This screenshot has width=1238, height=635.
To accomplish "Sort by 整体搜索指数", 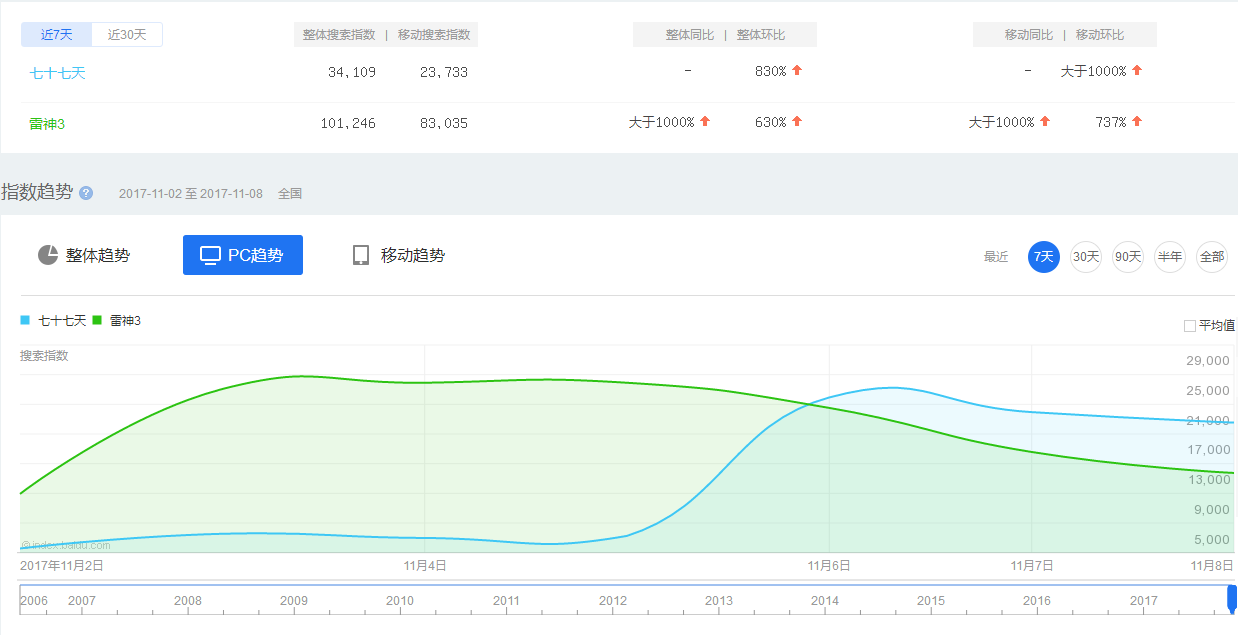I will (341, 33).
